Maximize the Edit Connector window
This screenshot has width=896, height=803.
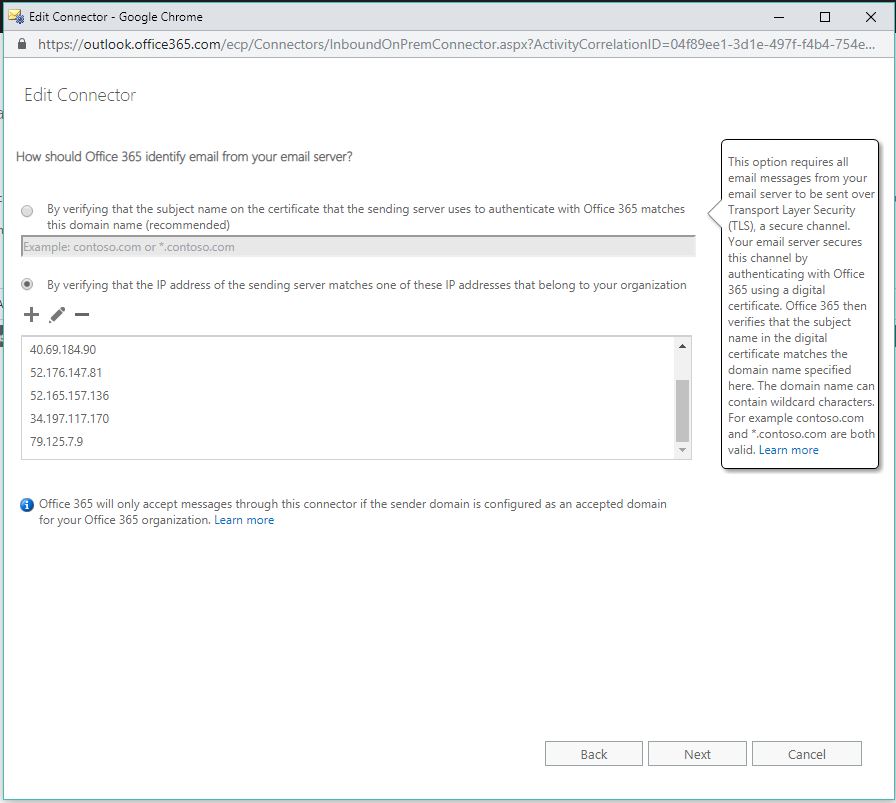(x=825, y=17)
